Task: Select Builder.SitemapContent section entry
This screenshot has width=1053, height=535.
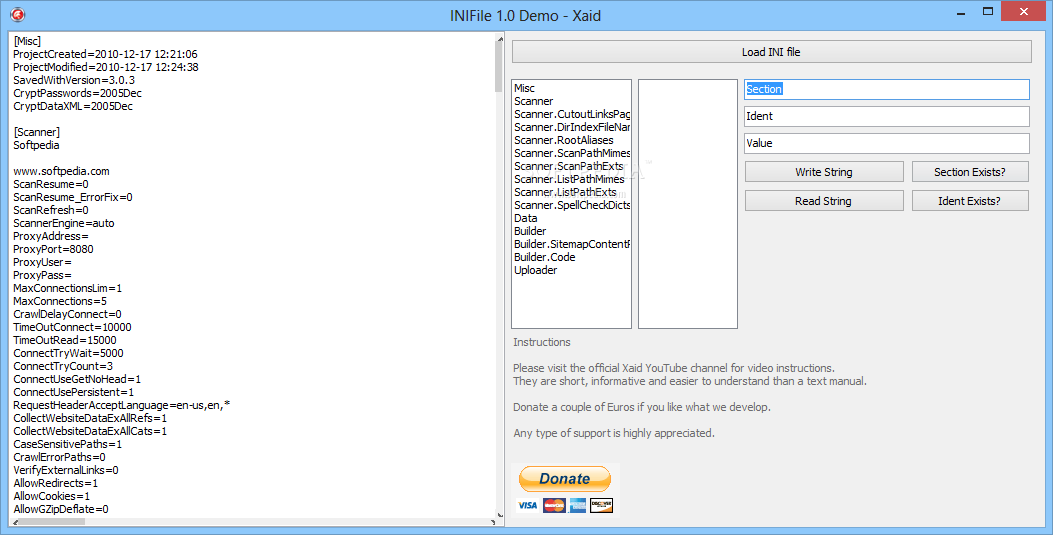Action: [572, 244]
